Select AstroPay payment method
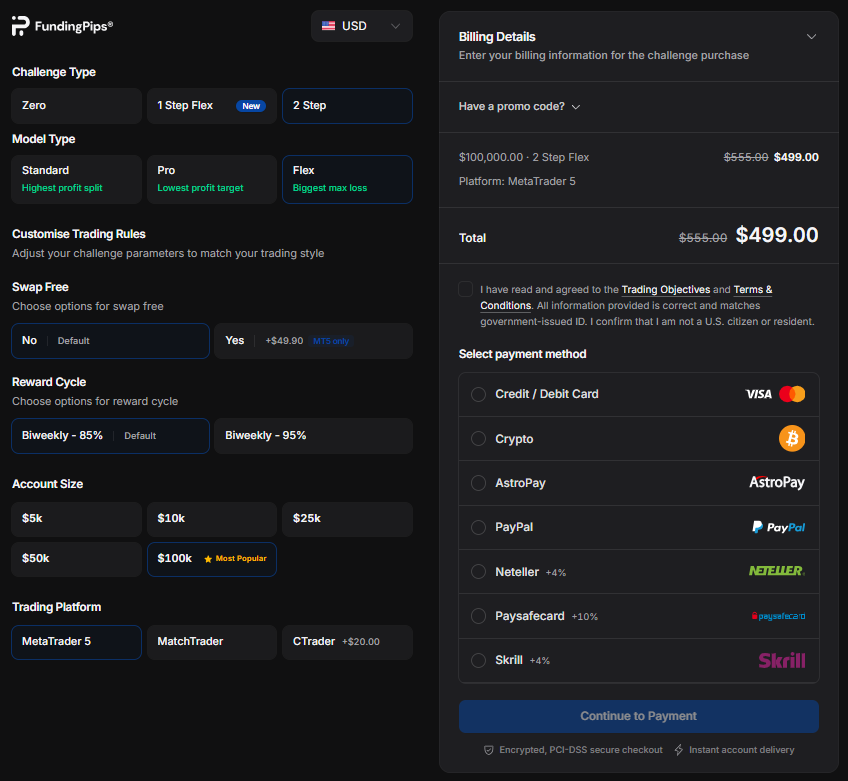This screenshot has height=781, width=848. (639, 483)
